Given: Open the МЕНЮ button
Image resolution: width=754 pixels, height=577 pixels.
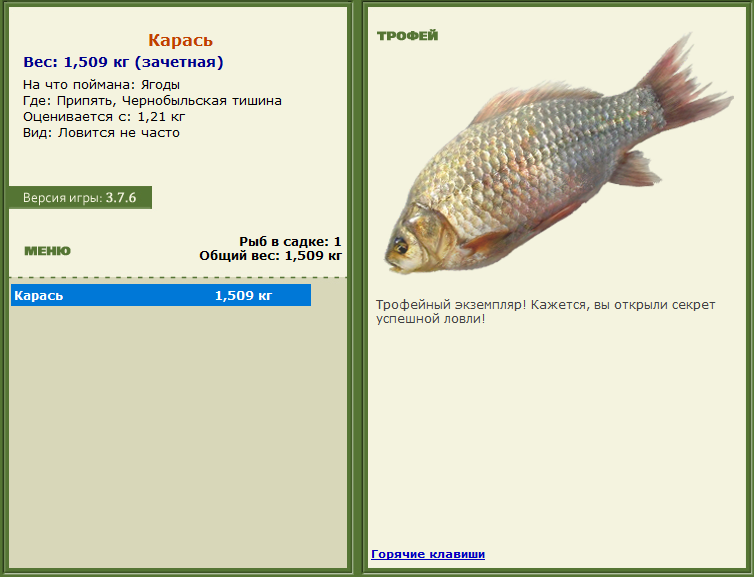Looking at the screenshot, I should pyautogui.click(x=47, y=251).
